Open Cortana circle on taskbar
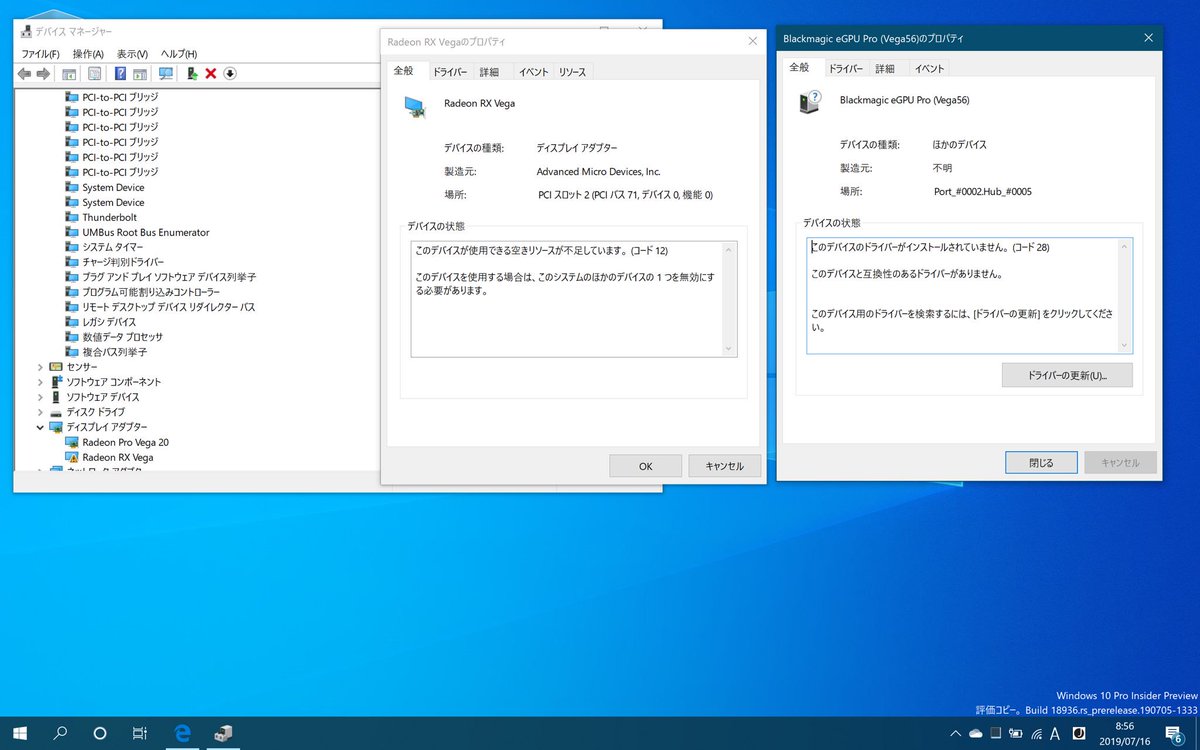This screenshot has height=750, width=1200. pyautogui.click(x=100, y=733)
